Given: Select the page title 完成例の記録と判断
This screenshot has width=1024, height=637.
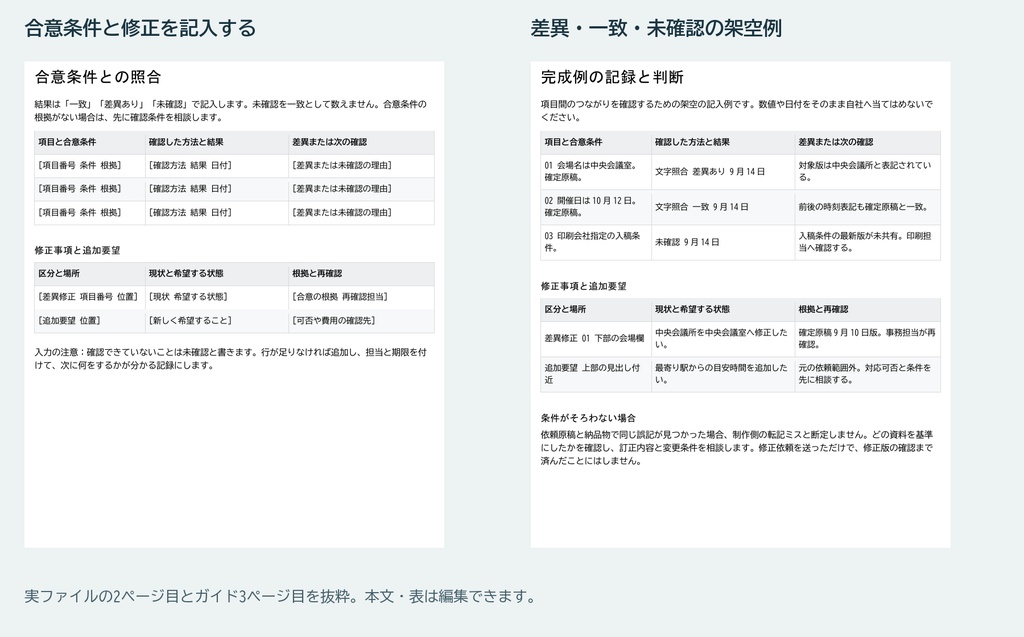Looking at the screenshot, I should [x=612, y=77].
